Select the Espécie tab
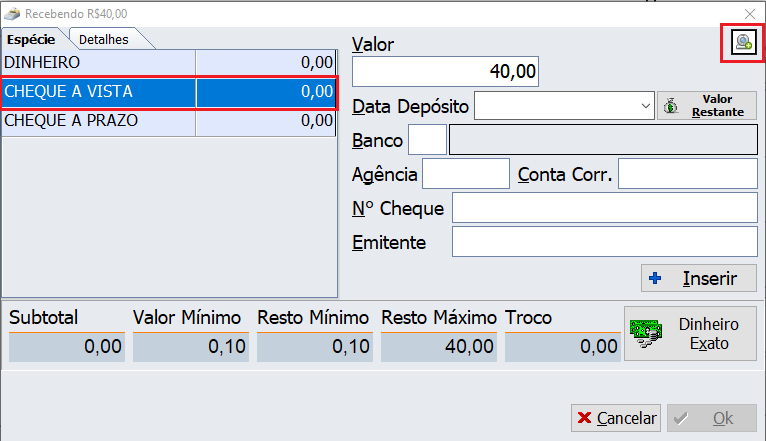Image resolution: width=766 pixels, height=441 pixels. [x=31, y=39]
